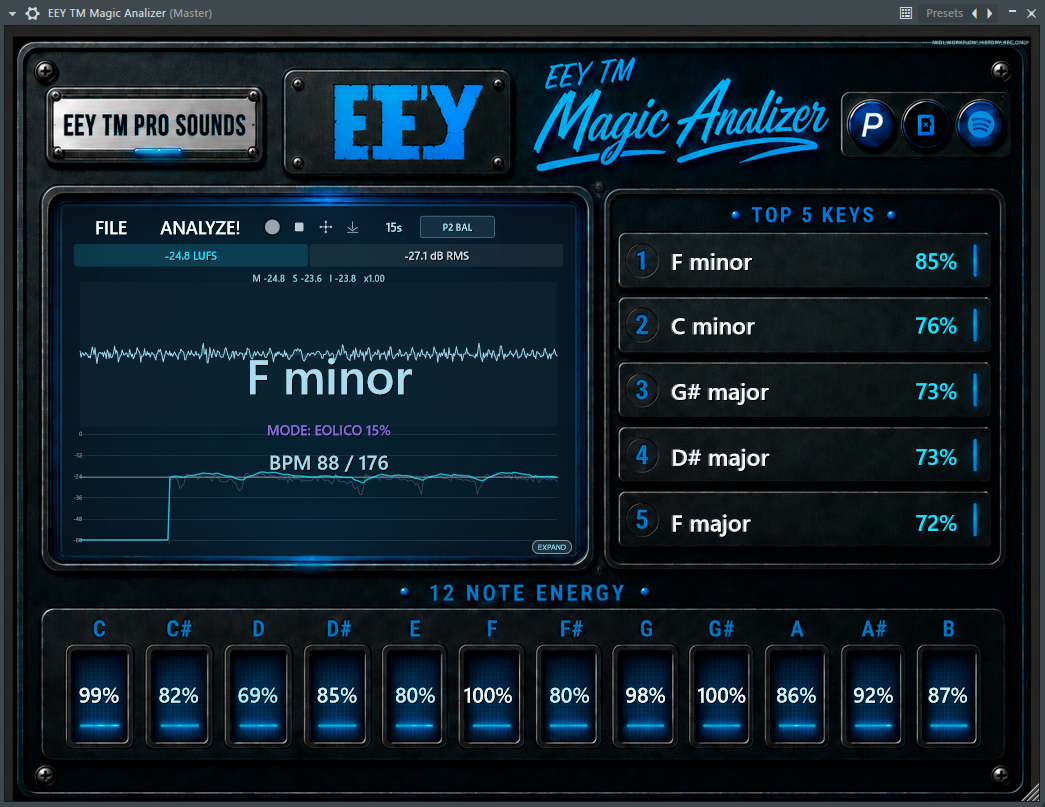
Task: Click the 72% confidence for F major
Action: 936,523
